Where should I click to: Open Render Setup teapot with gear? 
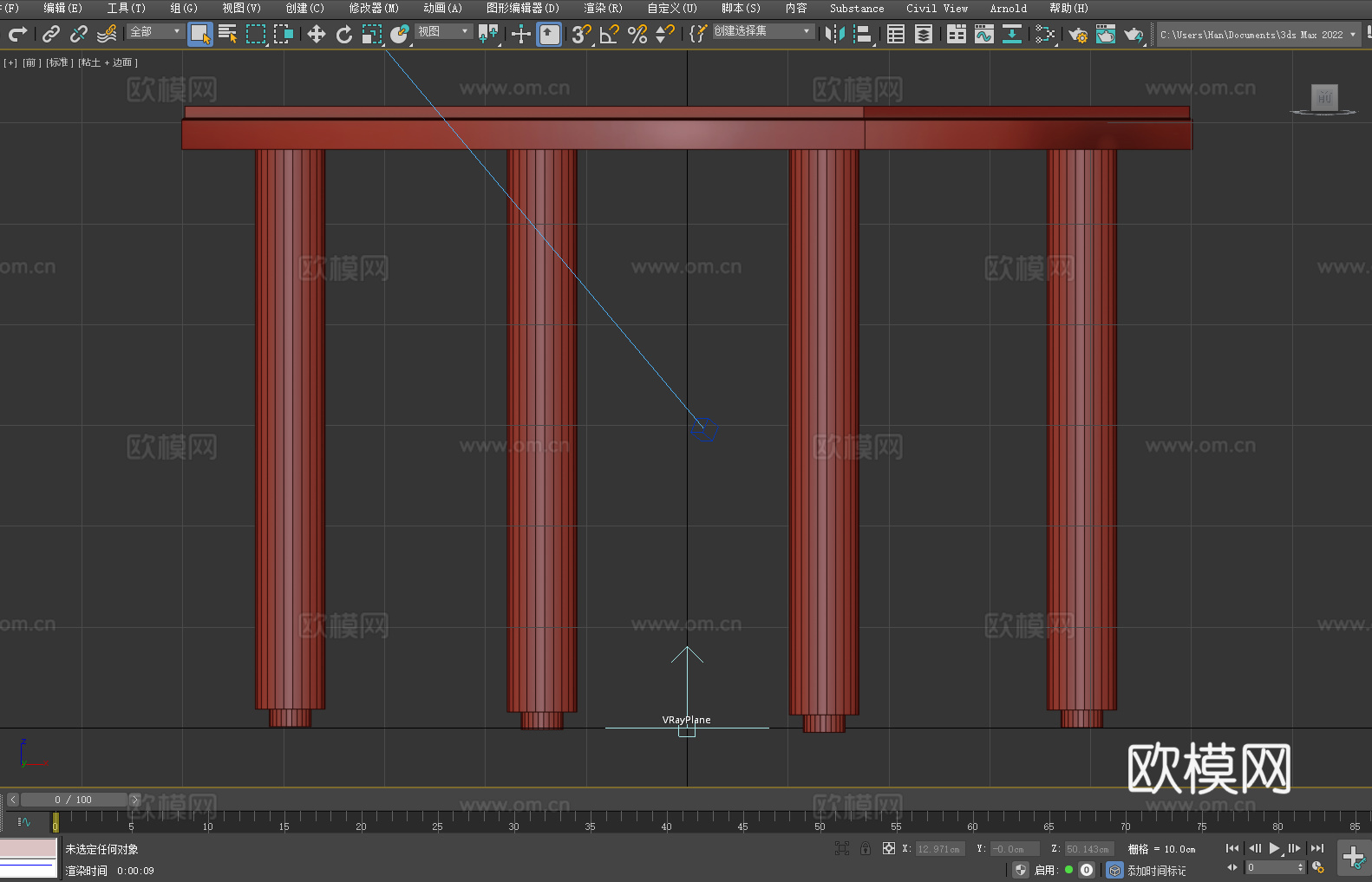point(1078,34)
